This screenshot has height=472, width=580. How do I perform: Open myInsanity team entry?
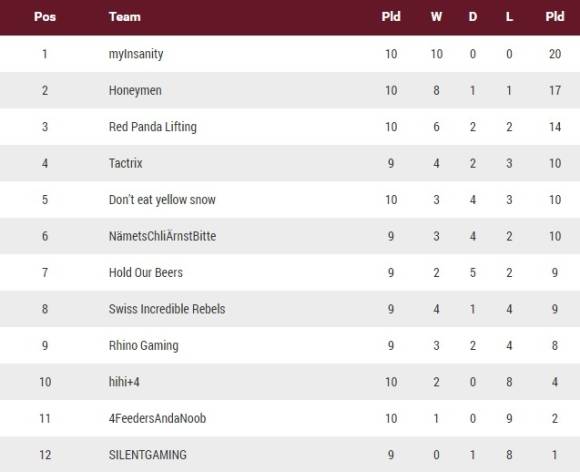click(x=136, y=54)
